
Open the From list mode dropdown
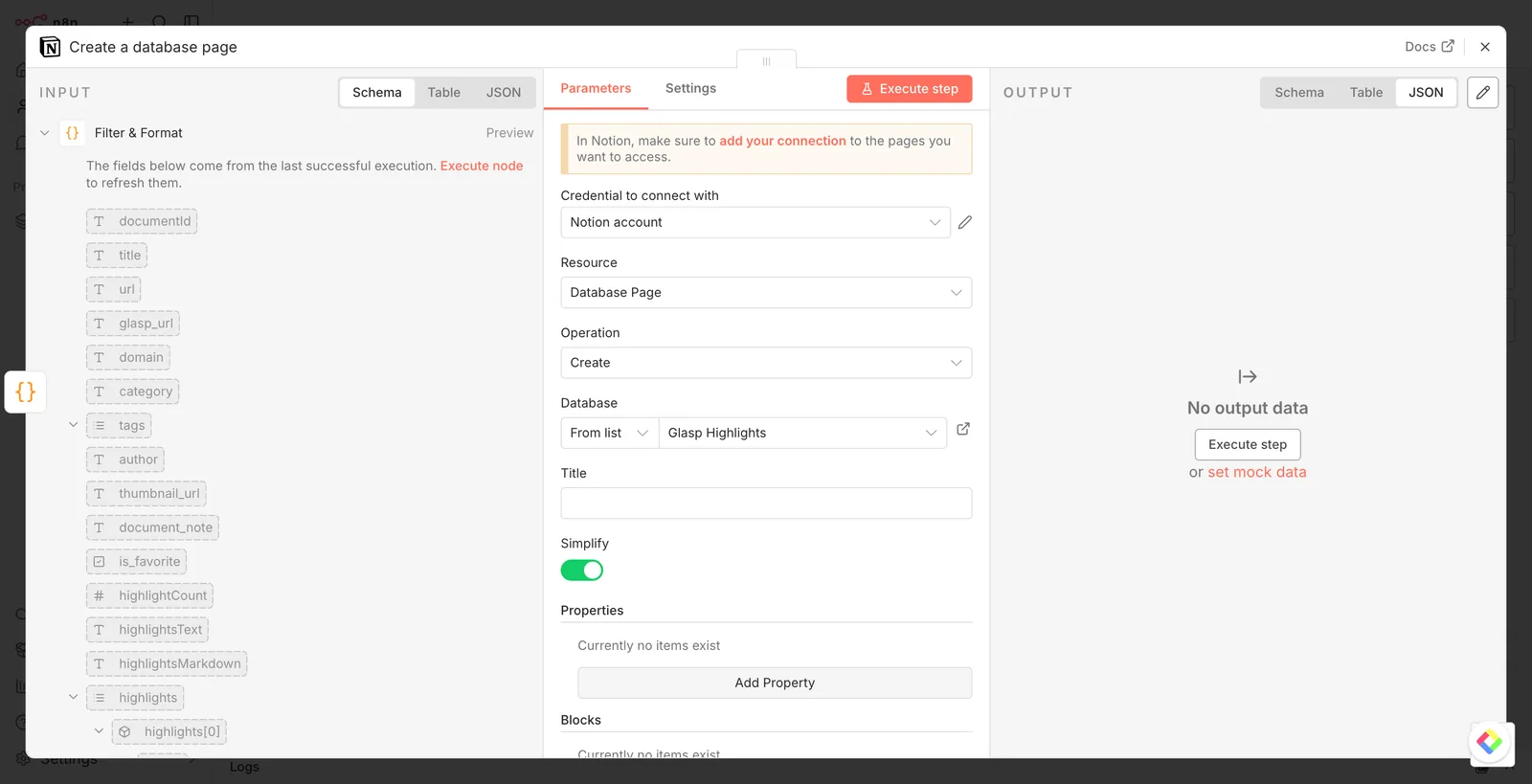pos(610,433)
